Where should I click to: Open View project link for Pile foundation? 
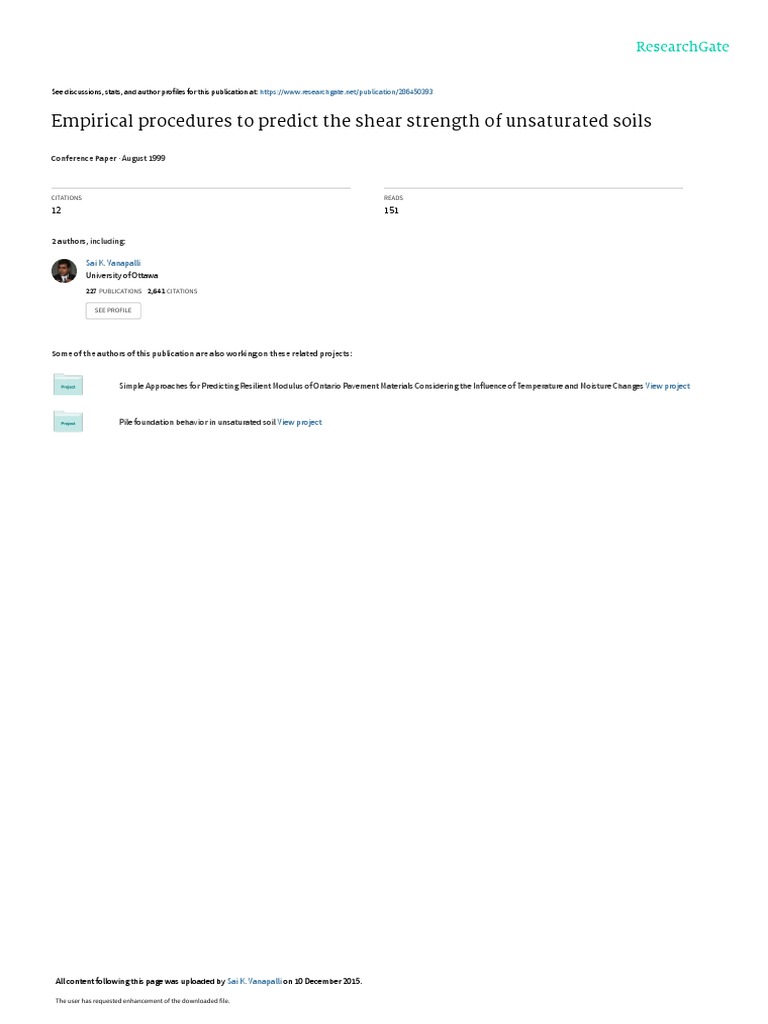(x=299, y=422)
